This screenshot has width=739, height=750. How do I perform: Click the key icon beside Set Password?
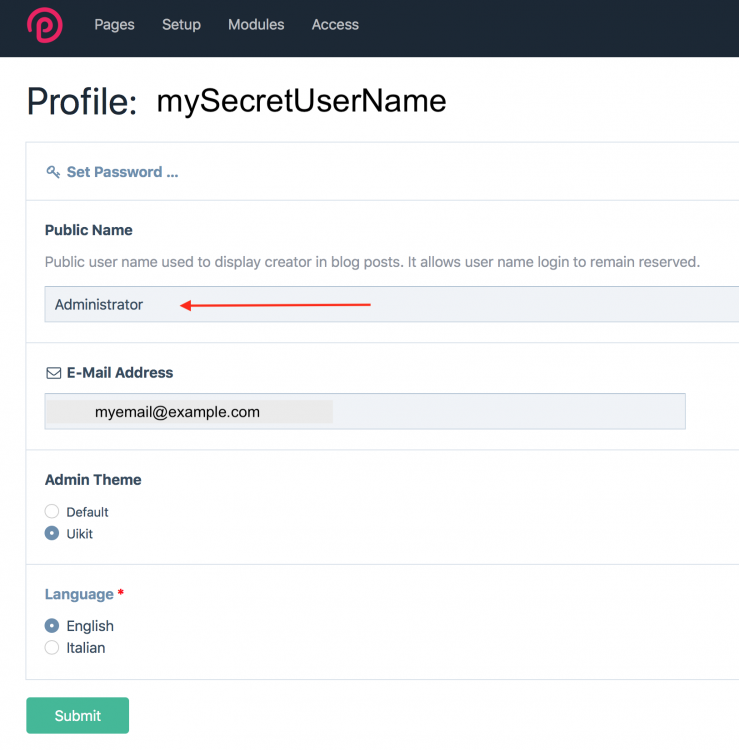click(x=53, y=172)
